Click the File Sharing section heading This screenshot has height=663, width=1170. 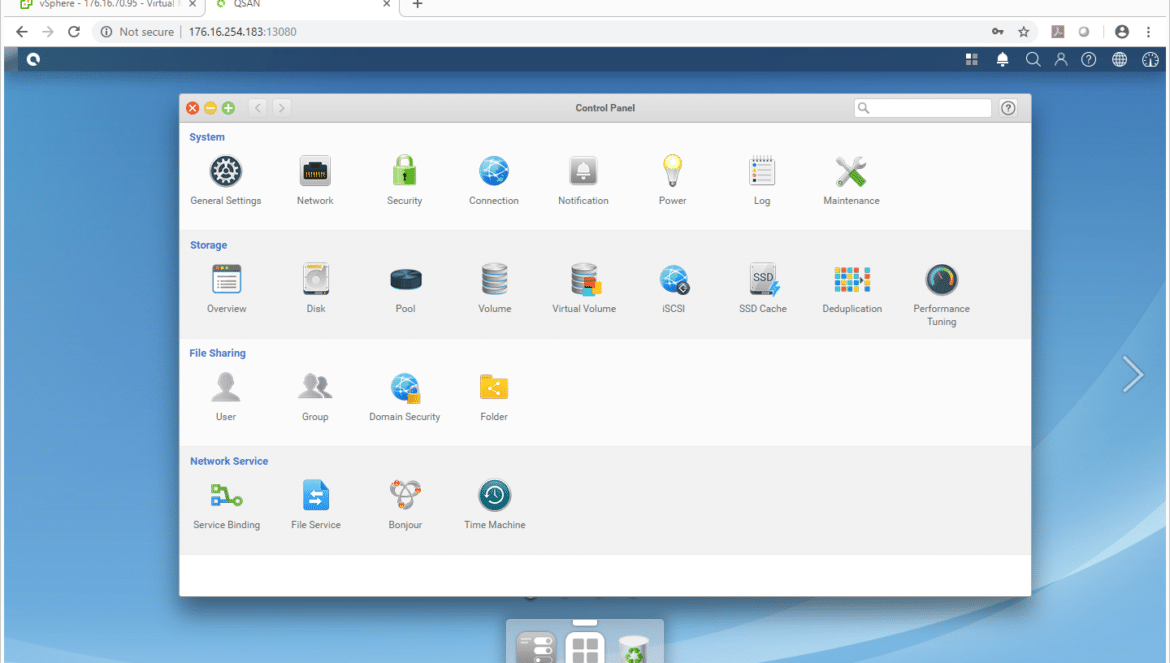pyautogui.click(x=217, y=354)
